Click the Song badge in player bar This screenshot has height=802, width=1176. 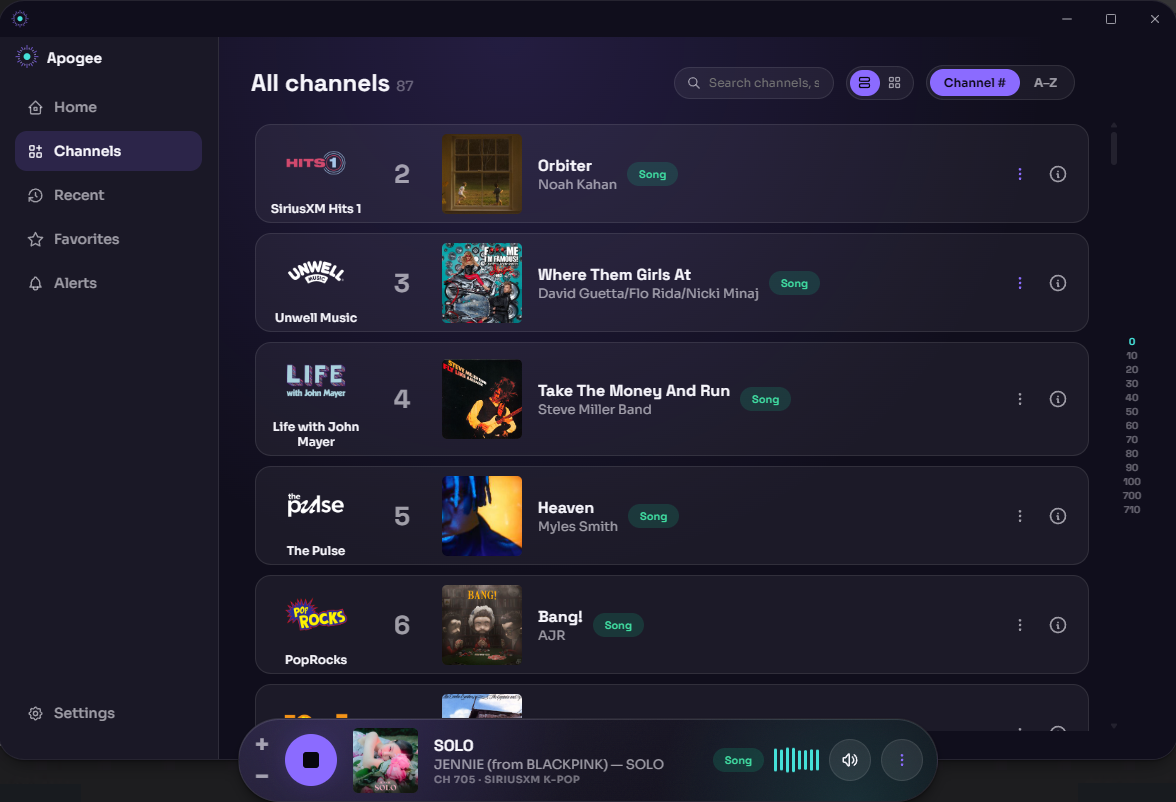[x=738, y=760]
